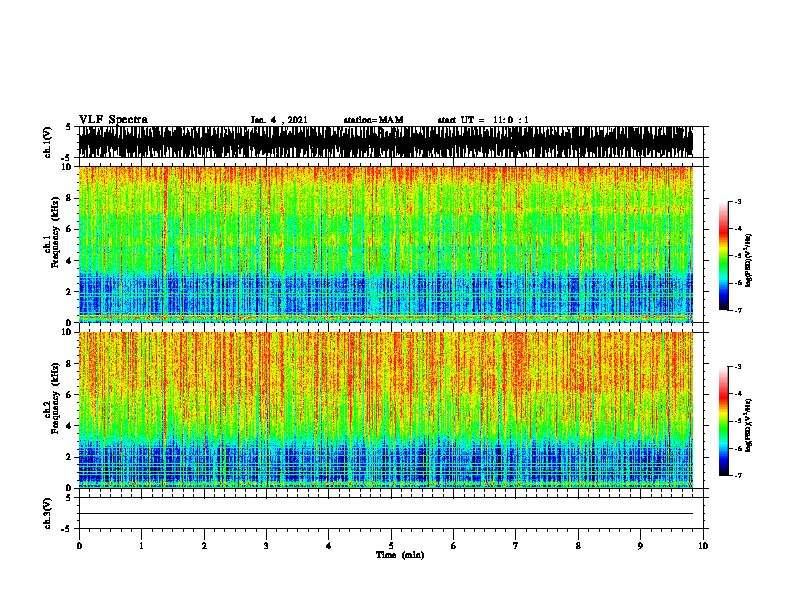Click the time axis tick label '7'
This screenshot has height=612, width=792.
pyautogui.click(x=516, y=546)
